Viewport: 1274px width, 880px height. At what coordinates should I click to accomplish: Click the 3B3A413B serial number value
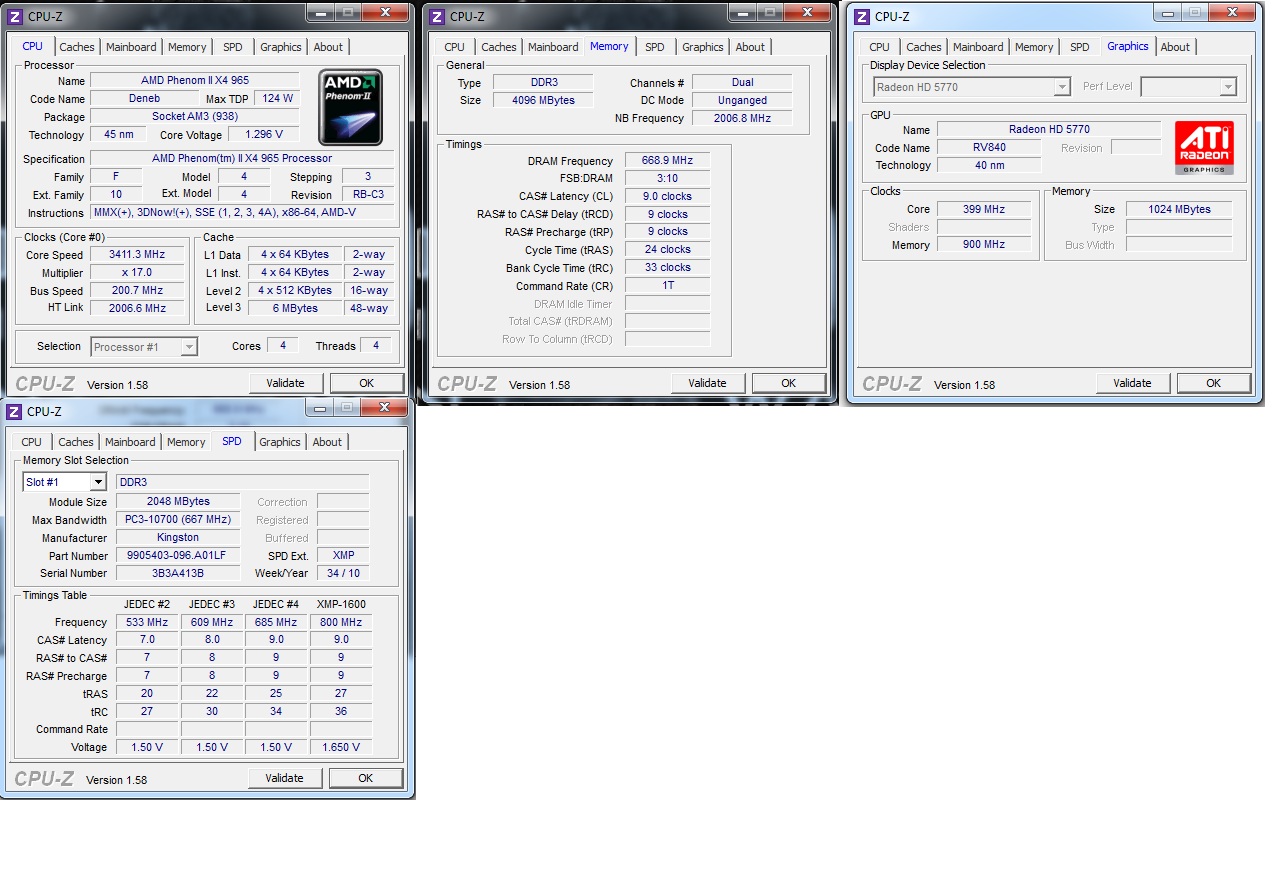pyautogui.click(x=178, y=573)
